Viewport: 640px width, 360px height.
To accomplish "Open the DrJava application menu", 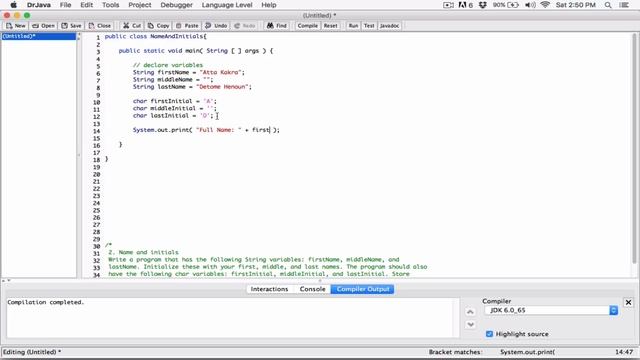I will tap(38, 5).
